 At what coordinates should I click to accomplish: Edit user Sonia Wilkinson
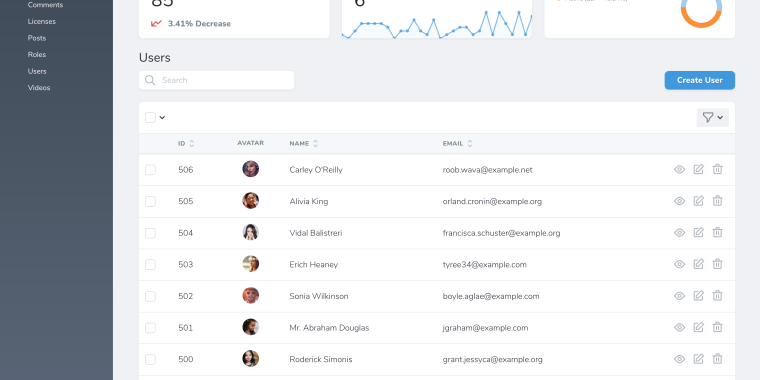(698, 295)
